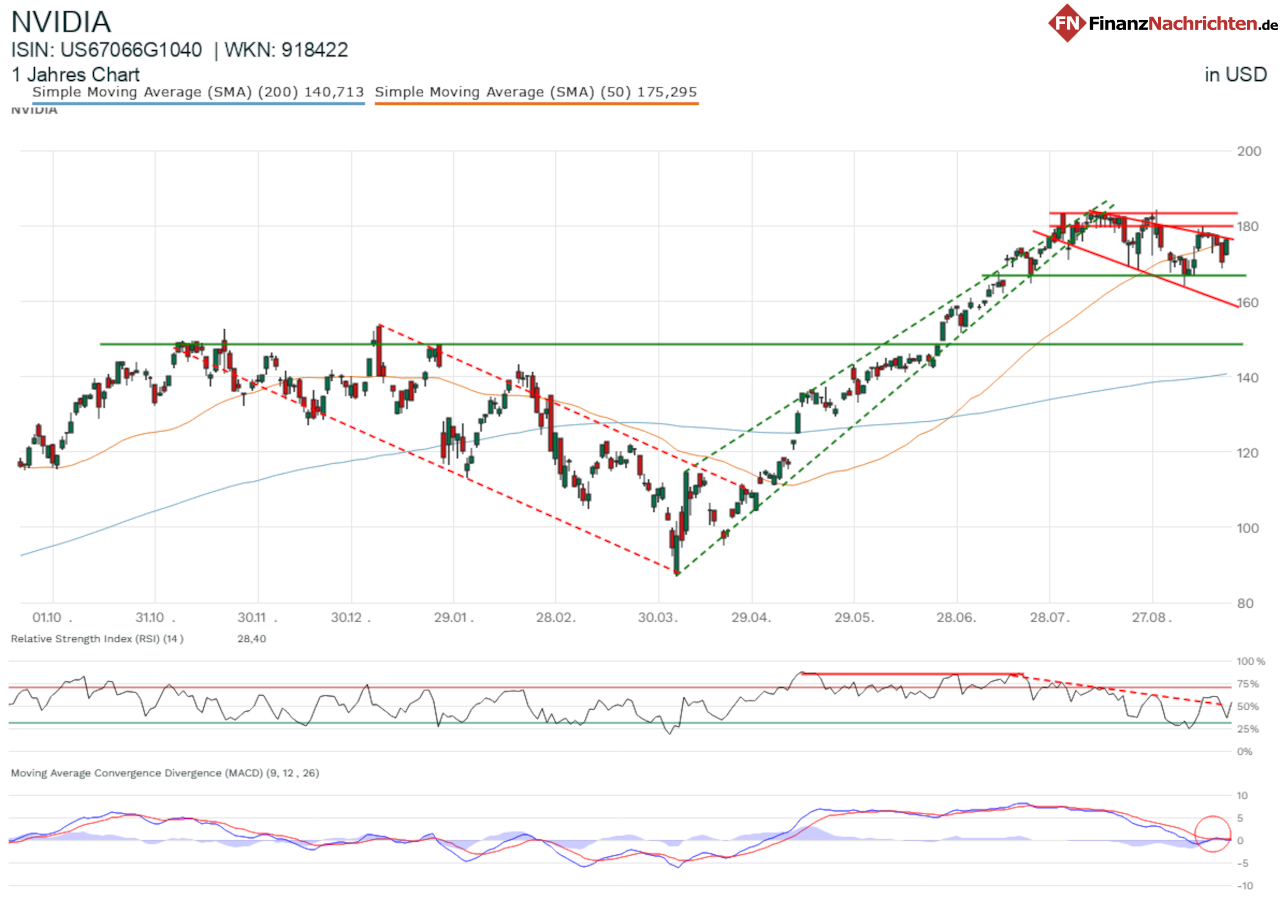Click the 30.03. date axis label
Screen dimensions: 1280x900
point(657,617)
